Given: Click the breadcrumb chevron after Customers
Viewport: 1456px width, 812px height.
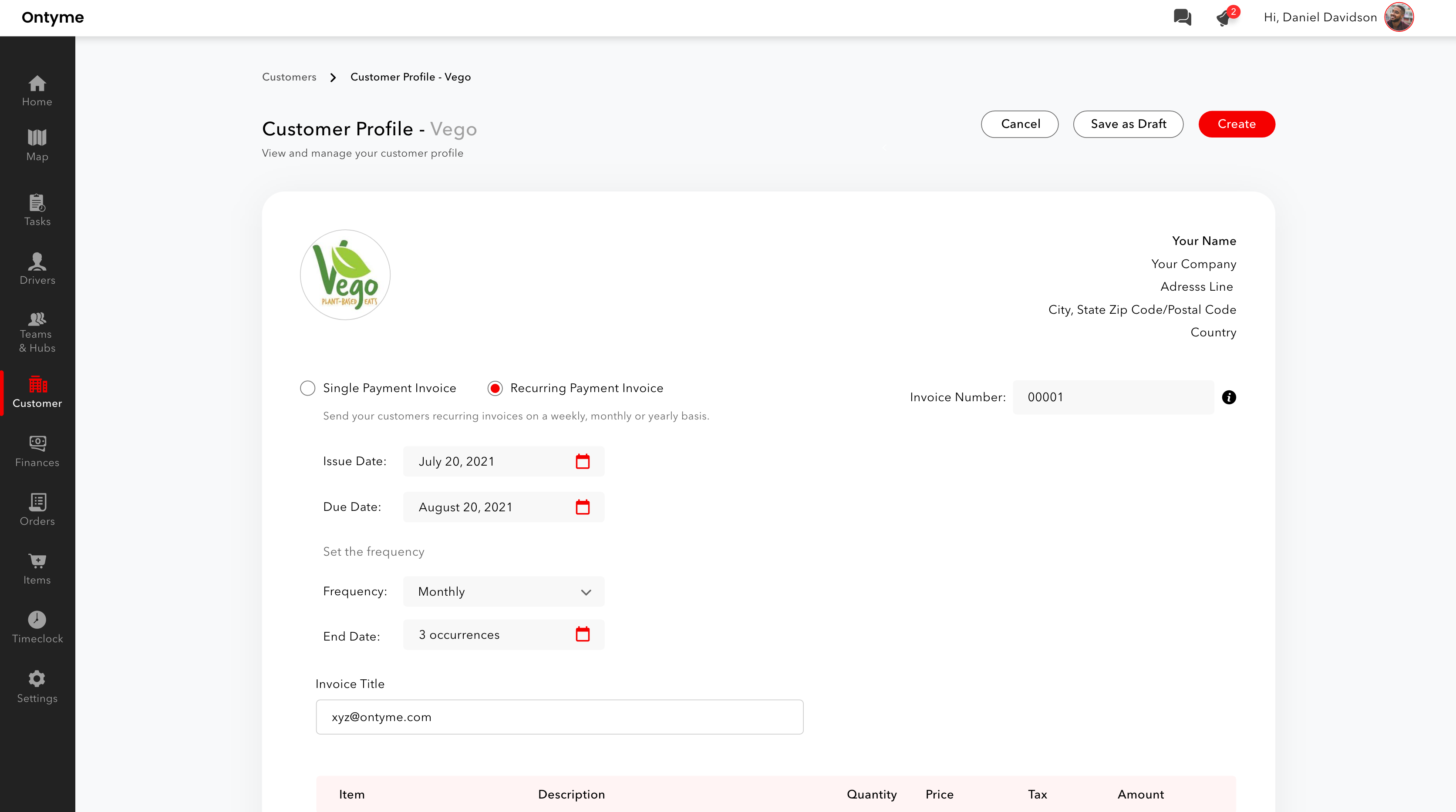Looking at the screenshot, I should (x=333, y=77).
